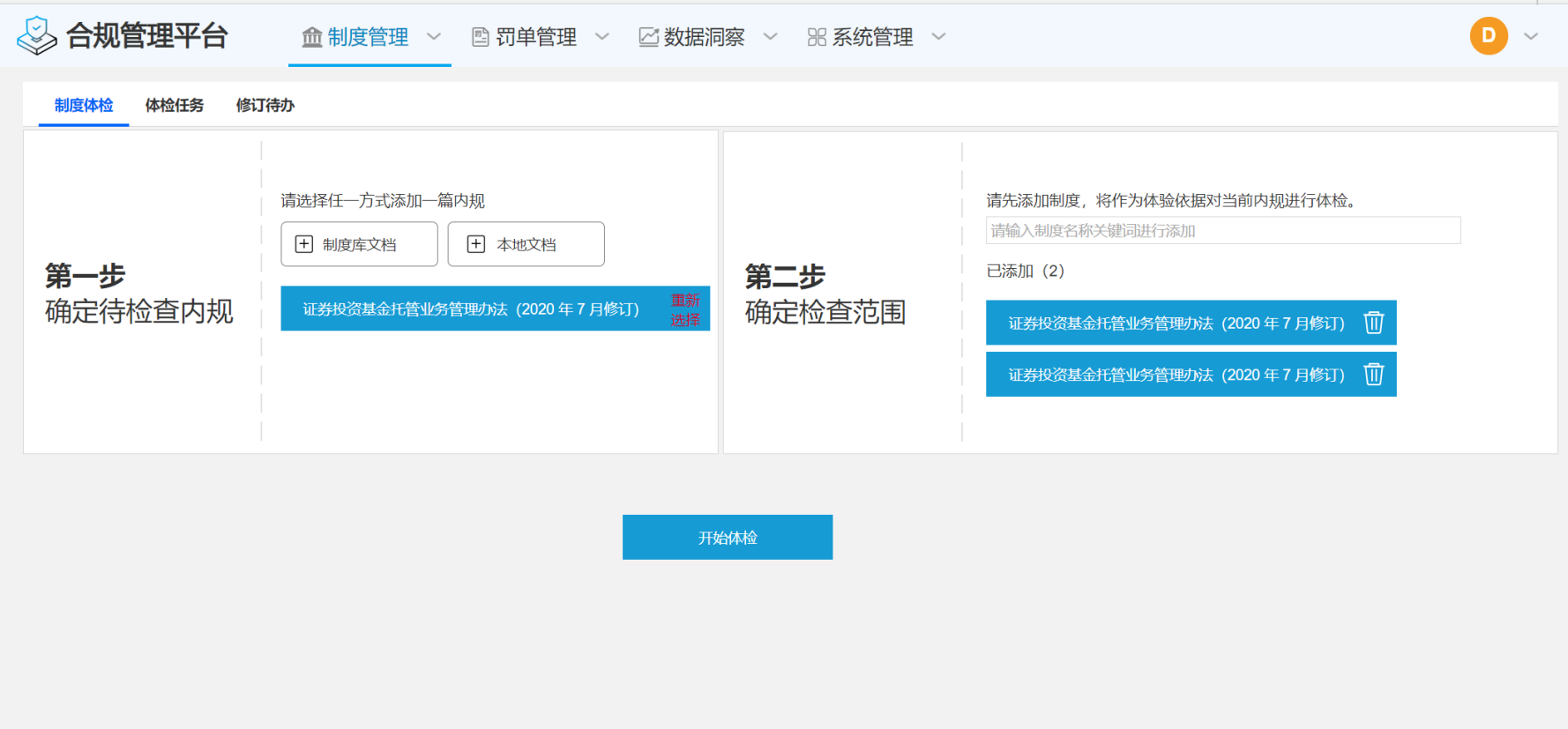
Task: Delete the second added regulation via trash icon
Action: [x=1373, y=375]
